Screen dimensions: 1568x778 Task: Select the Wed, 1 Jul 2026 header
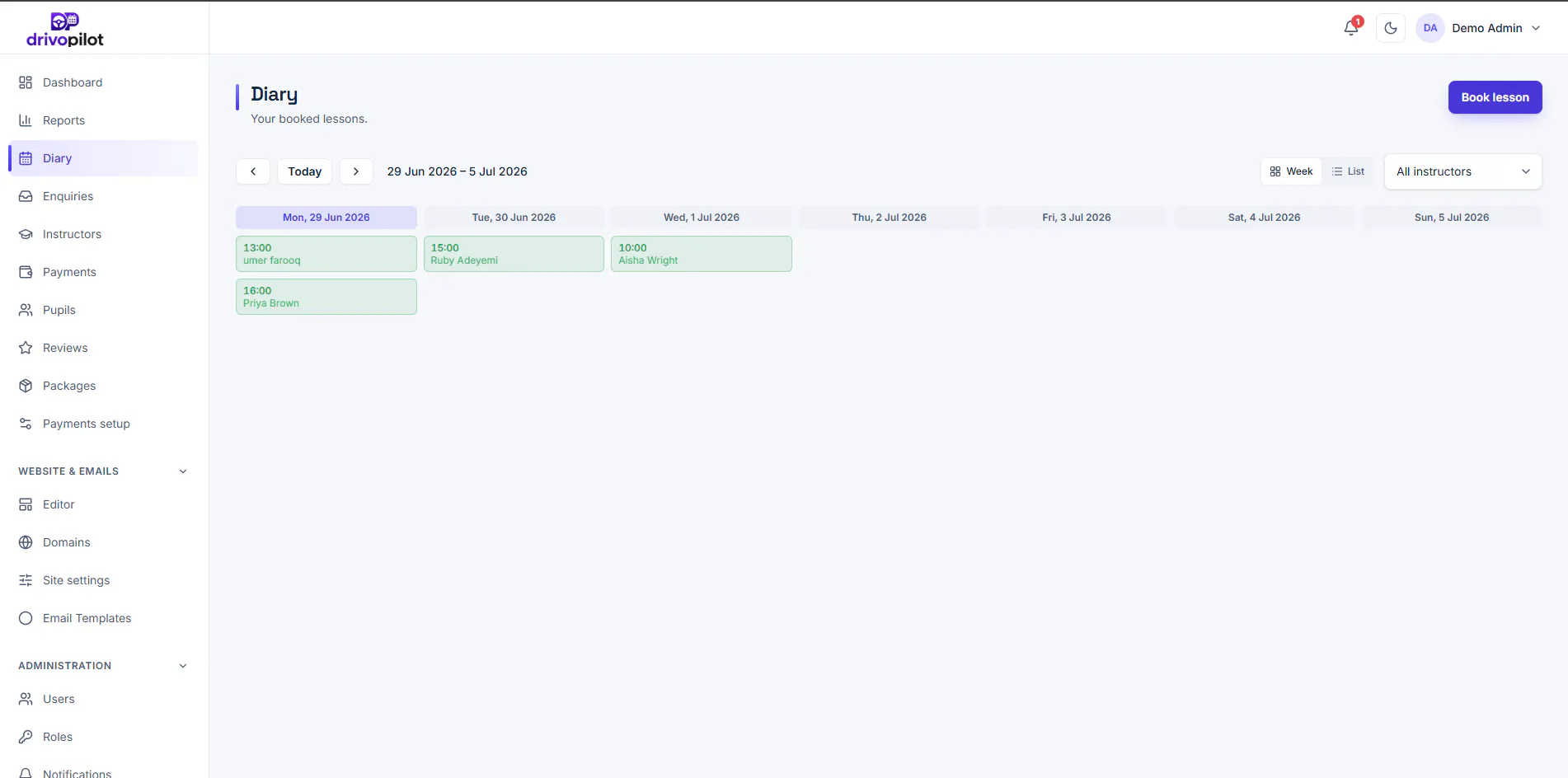(x=702, y=218)
